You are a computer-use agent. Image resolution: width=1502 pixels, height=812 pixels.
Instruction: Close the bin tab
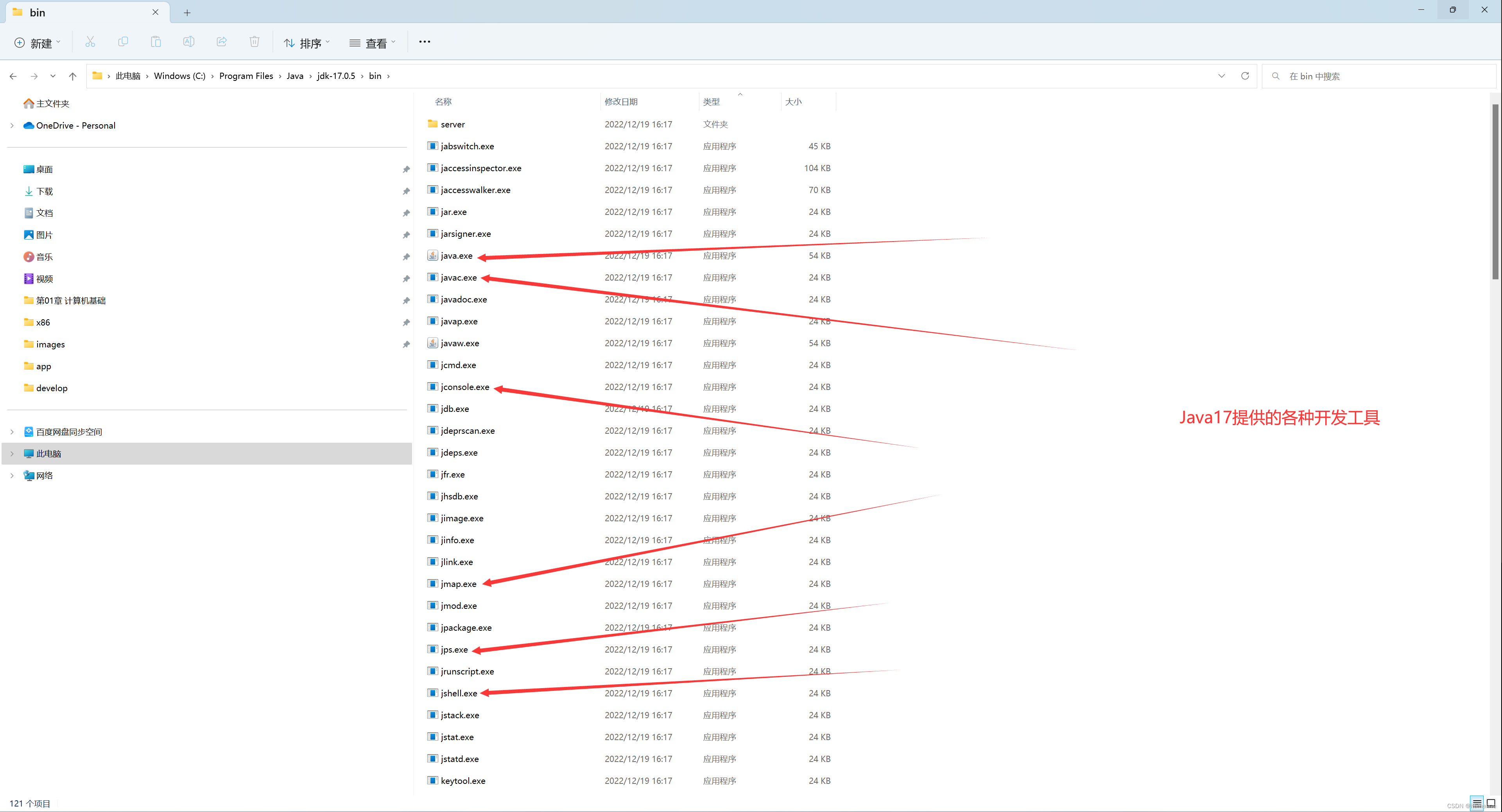pyautogui.click(x=155, y=12)
